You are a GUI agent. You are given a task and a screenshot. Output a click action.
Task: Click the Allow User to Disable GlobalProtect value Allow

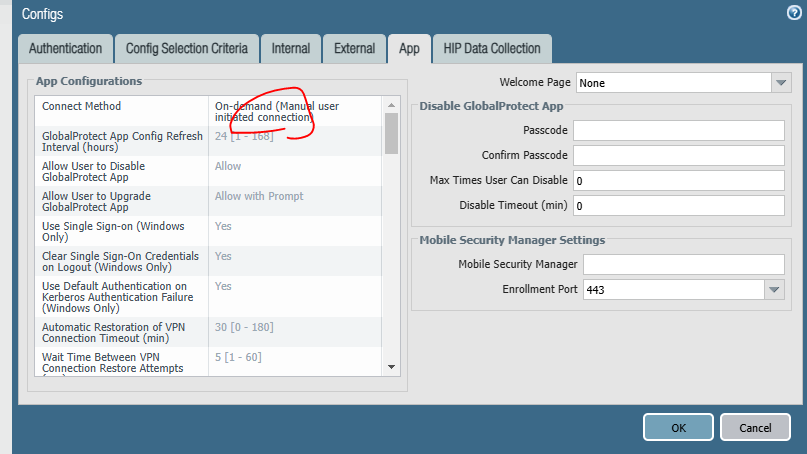(x=228, y=166)
